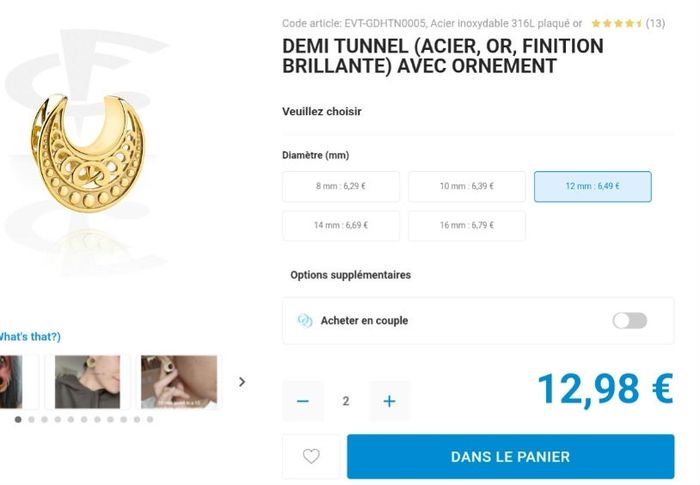Select 14 mm diameter option
Viewport: 700px width, 485px height.
point(341,226)
